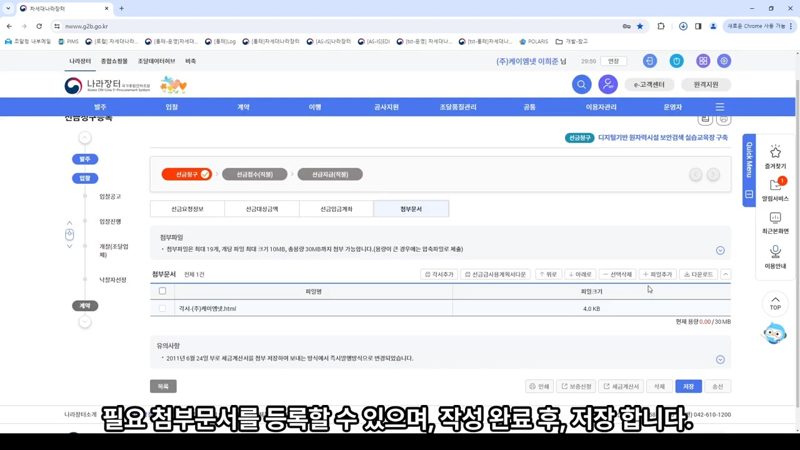Click the 각서추가 button

point(439,274)
